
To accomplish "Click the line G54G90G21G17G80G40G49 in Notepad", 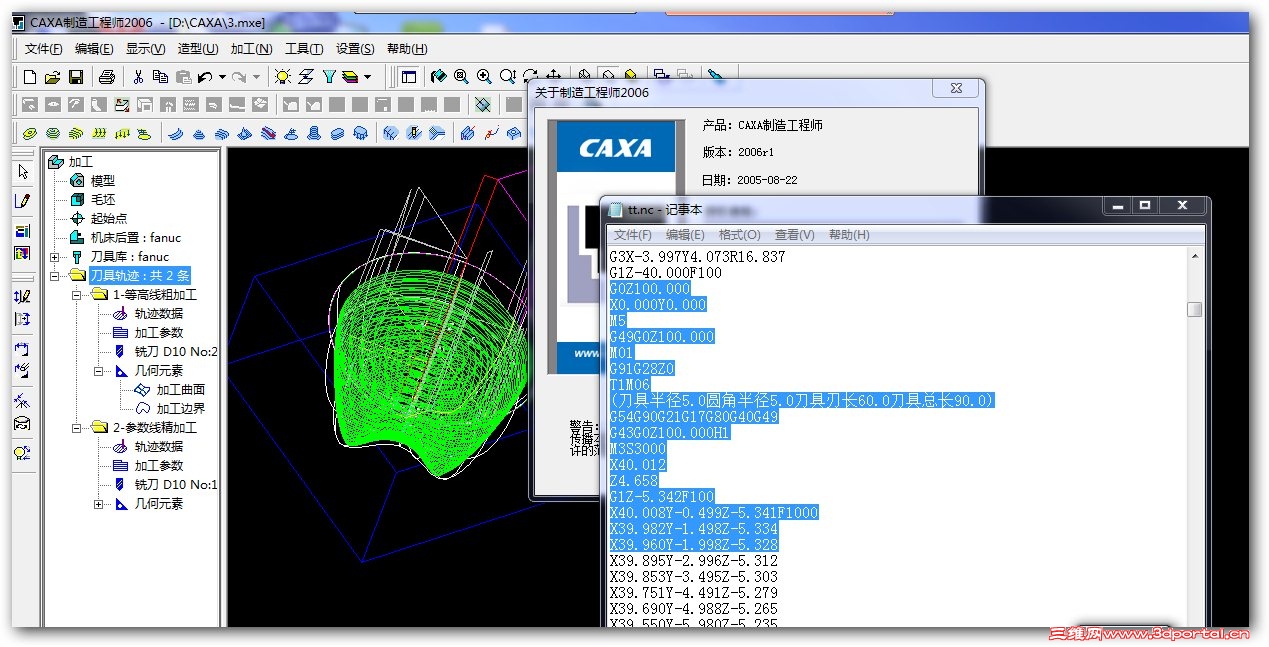I will click(694, 417).
